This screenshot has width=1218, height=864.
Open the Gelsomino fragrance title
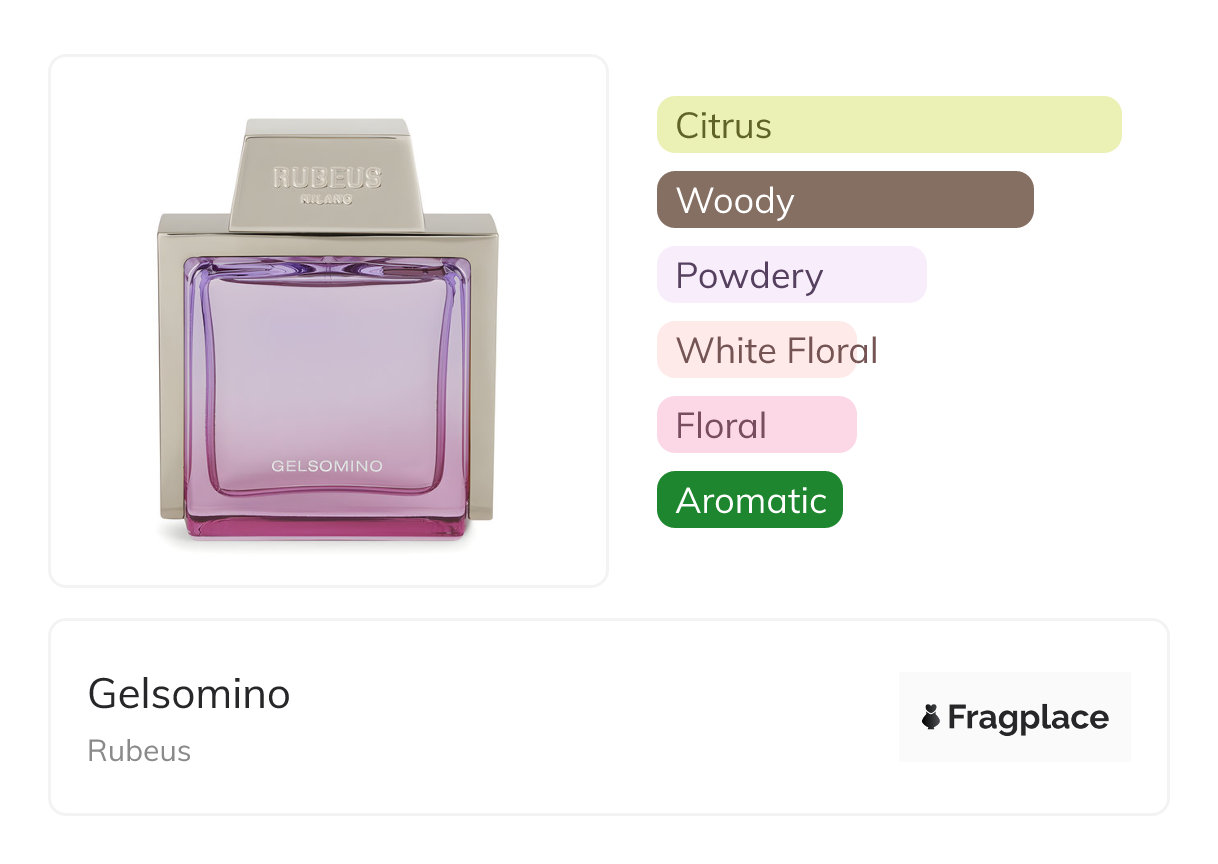coord(189,693)
